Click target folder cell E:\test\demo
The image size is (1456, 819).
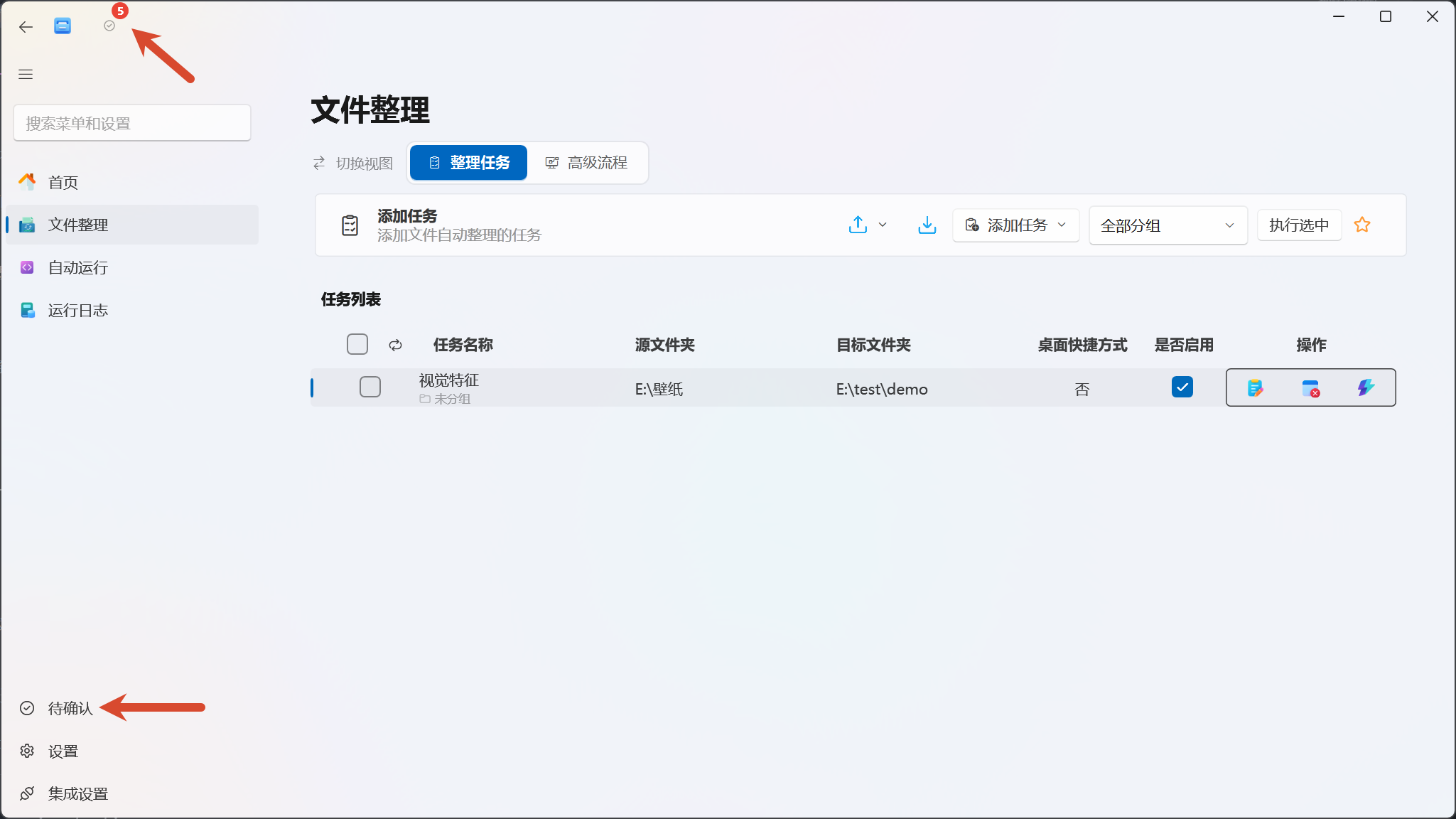pyautogui.click(x=882, y=389)
